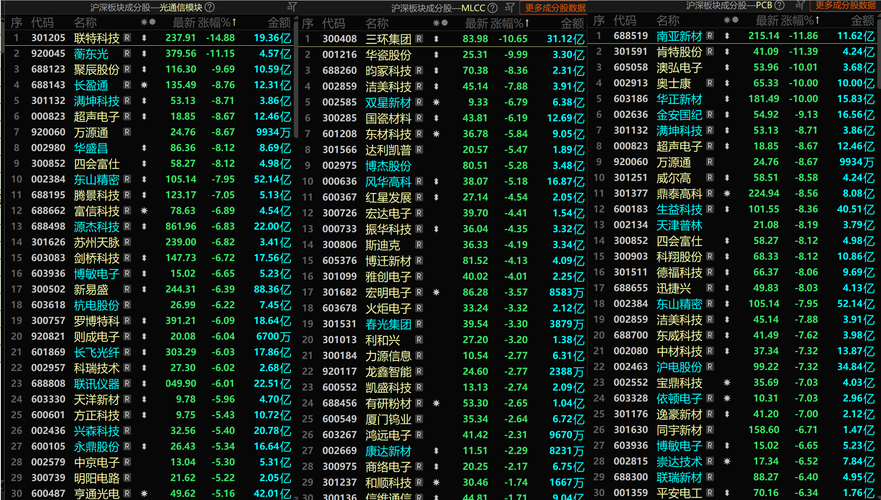Click code 688808 of 联讯仪器
This screenshot has height=500, width=881.
(x=48, y=384)
